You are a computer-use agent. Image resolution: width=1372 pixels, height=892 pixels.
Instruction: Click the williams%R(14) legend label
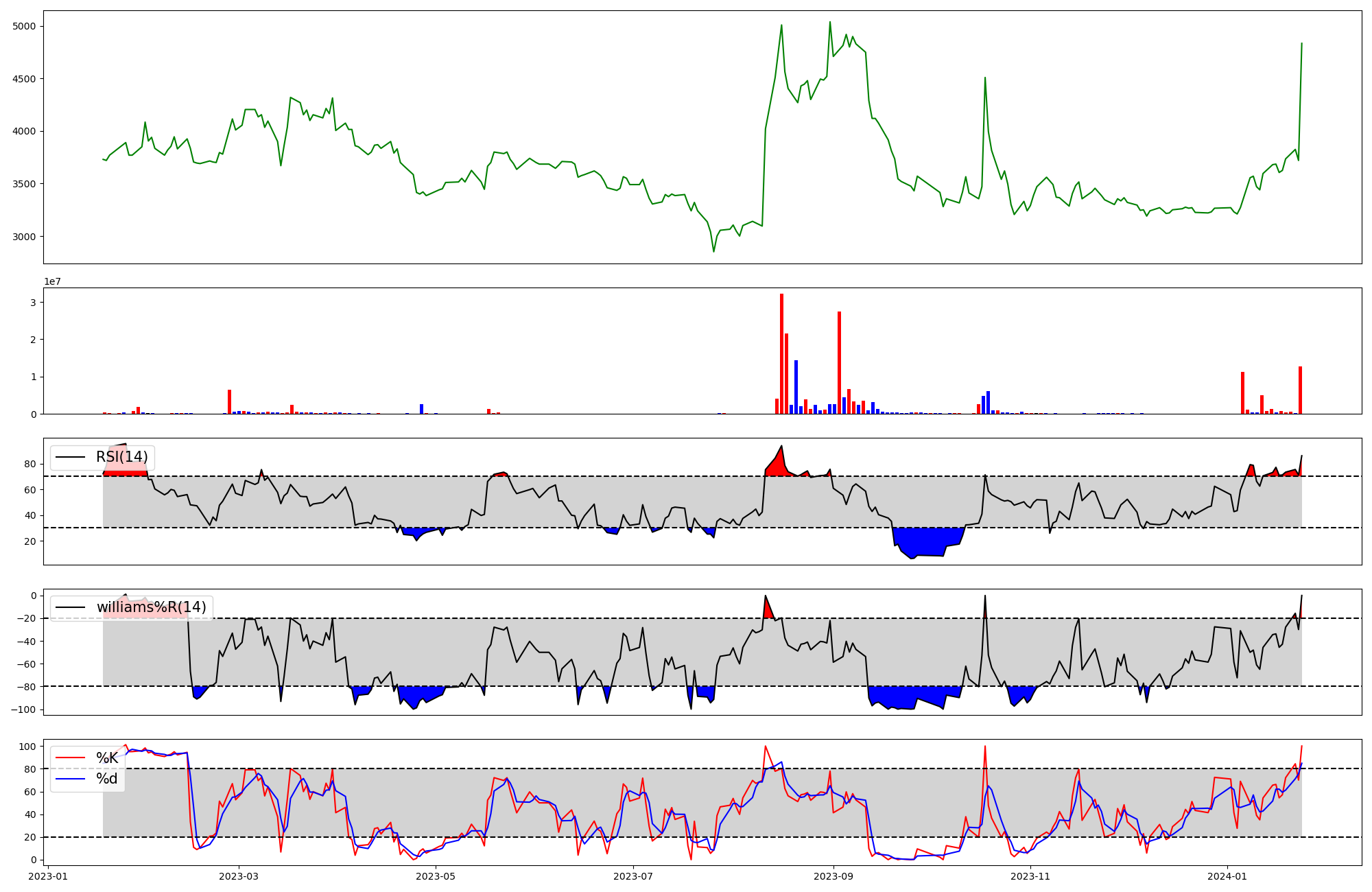tap(151, 608)
